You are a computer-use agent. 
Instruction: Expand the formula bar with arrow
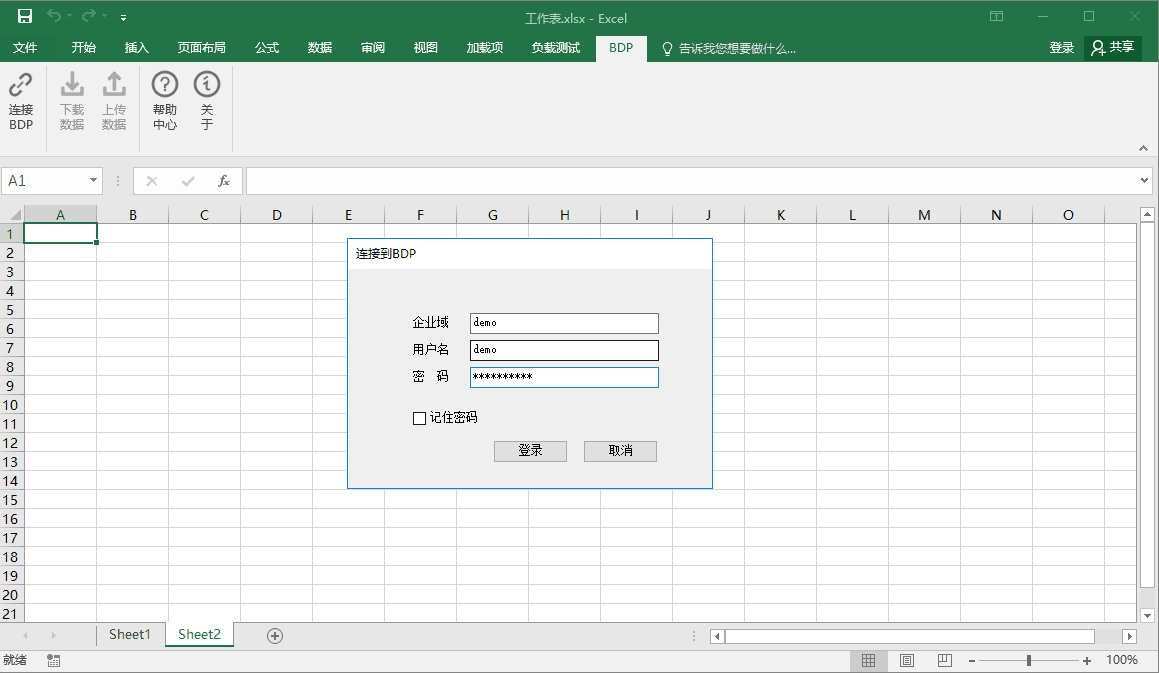(1144, 180)
